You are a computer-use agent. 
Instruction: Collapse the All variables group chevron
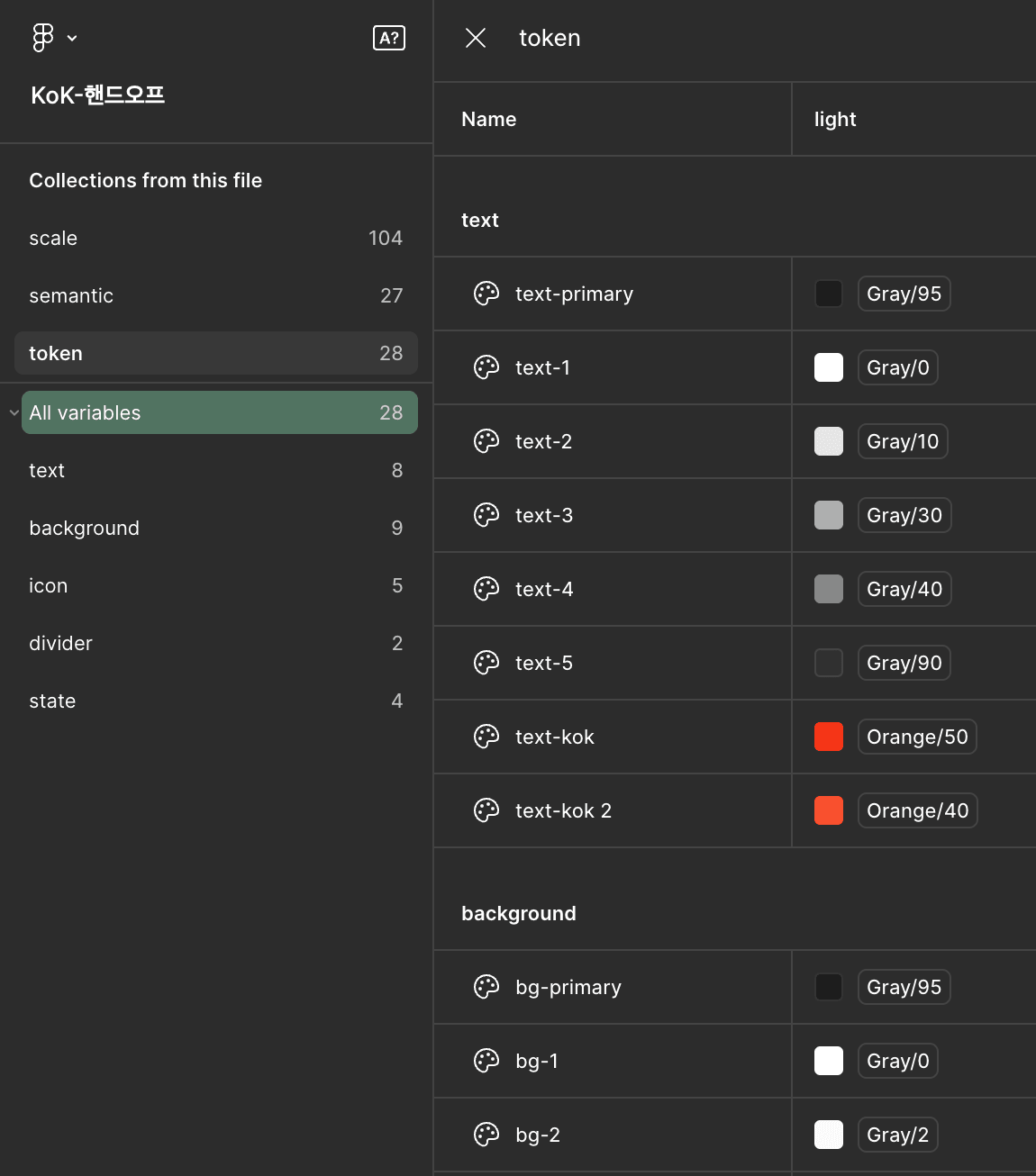click(x=14, y=412)
